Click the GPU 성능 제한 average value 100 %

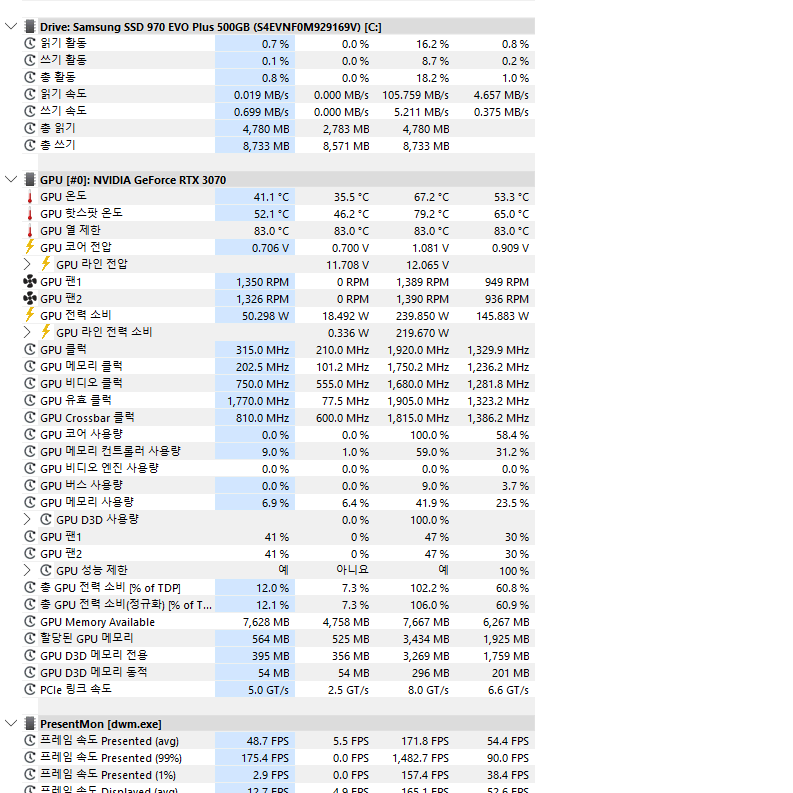tap(514, 570)
